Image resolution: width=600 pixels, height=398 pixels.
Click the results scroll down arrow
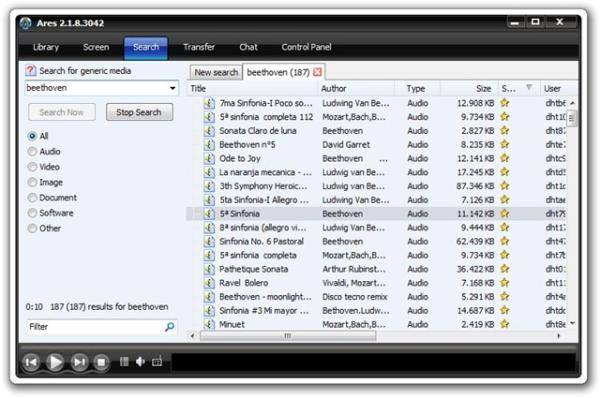pyautogui.click(x=572, y=324)
